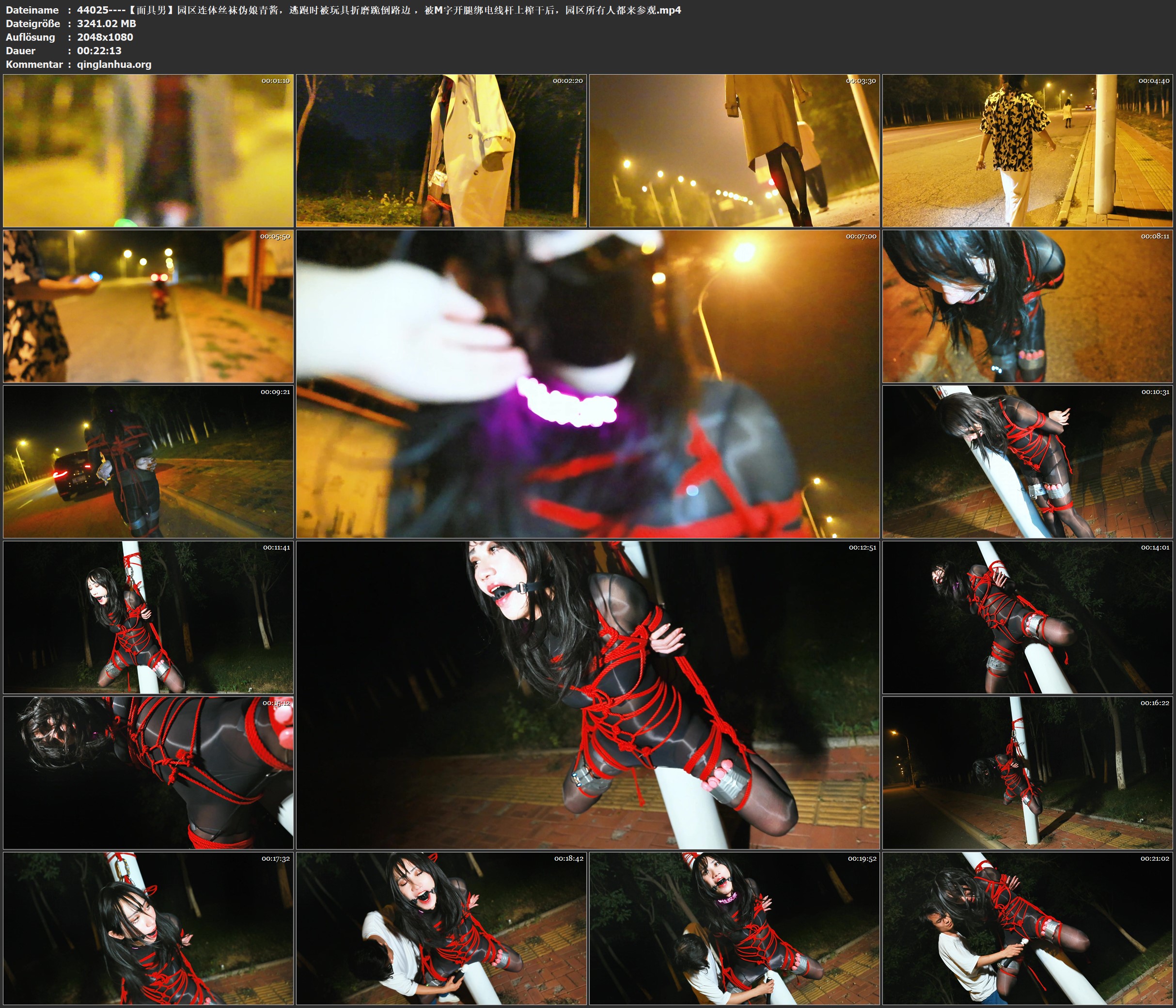Open the thumbnail at 00:17:32

148,929
